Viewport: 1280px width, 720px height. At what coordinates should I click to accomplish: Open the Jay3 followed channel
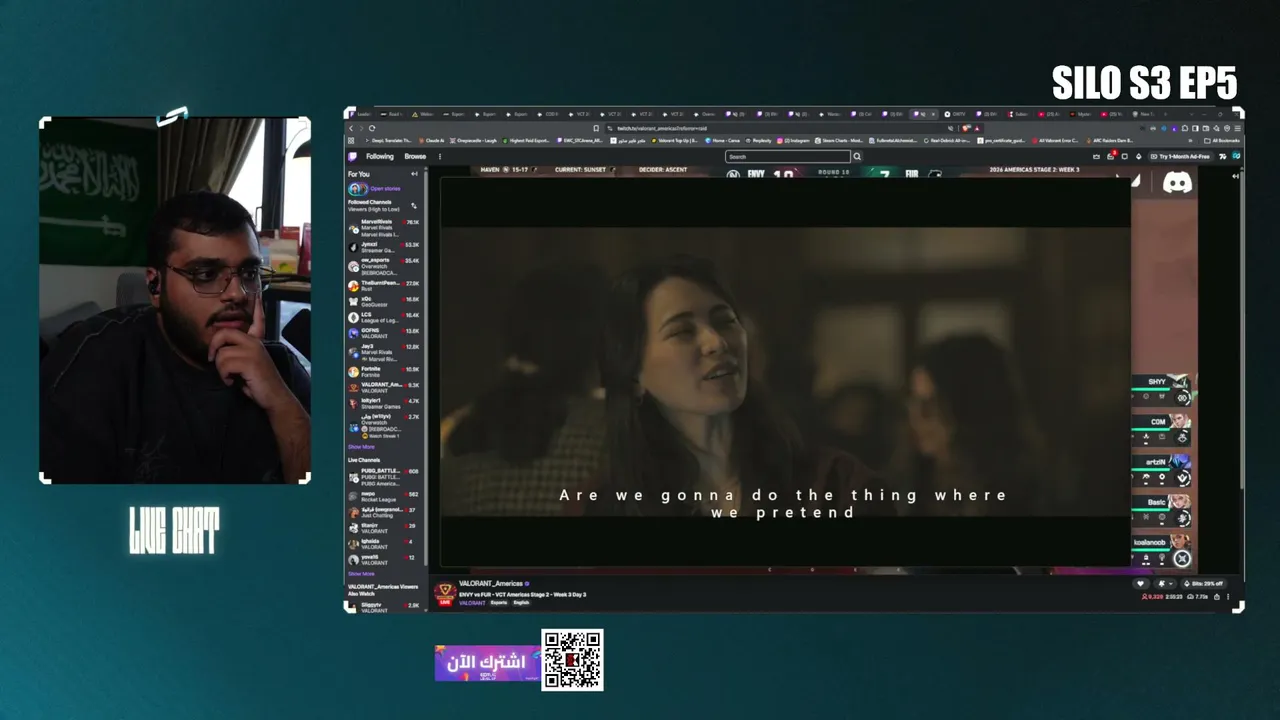pos(384,352)
